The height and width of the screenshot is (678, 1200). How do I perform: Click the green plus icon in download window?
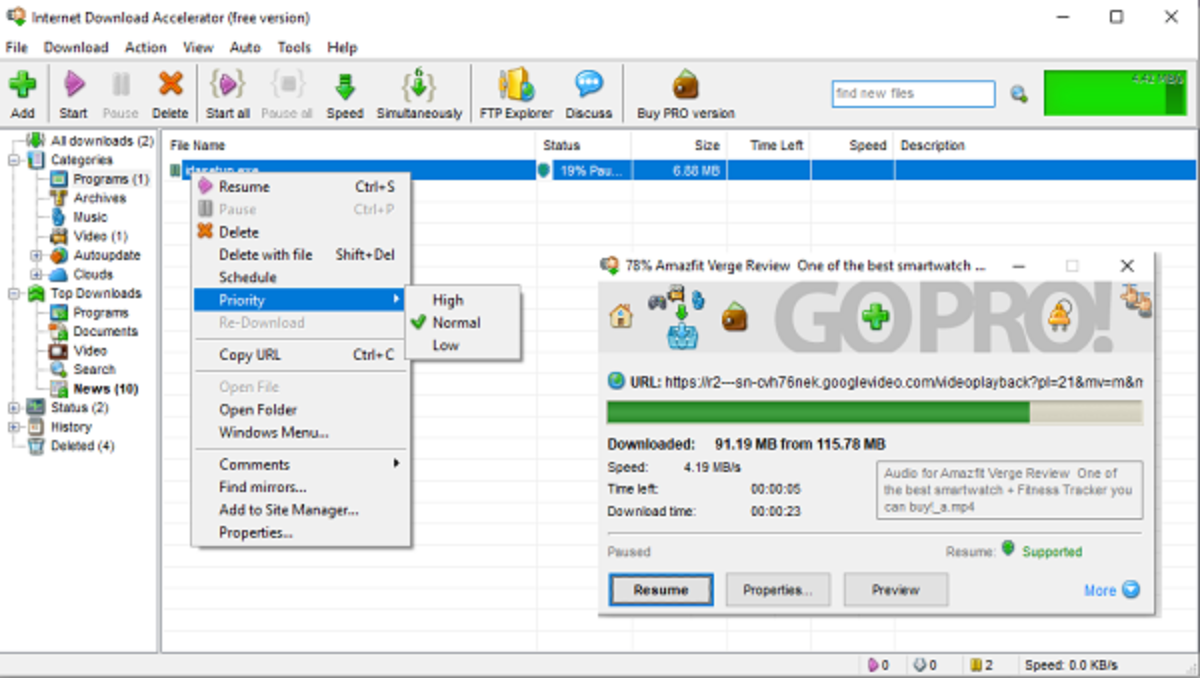tap(876, 317)
